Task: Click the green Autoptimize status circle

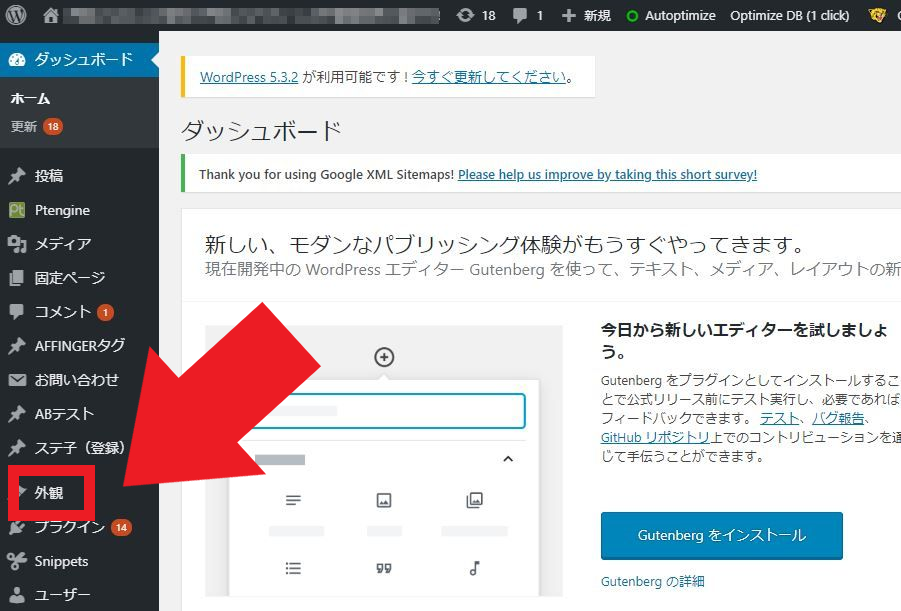Action: pos(632,16)
